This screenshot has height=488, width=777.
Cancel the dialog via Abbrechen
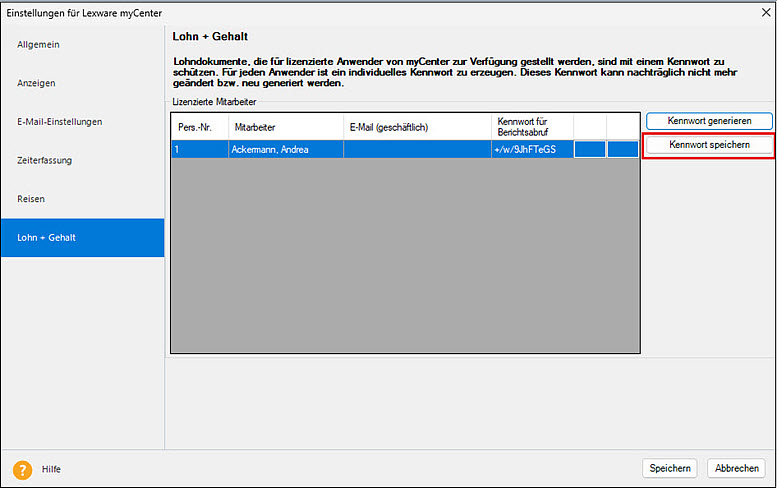click(x=736, y=468)
